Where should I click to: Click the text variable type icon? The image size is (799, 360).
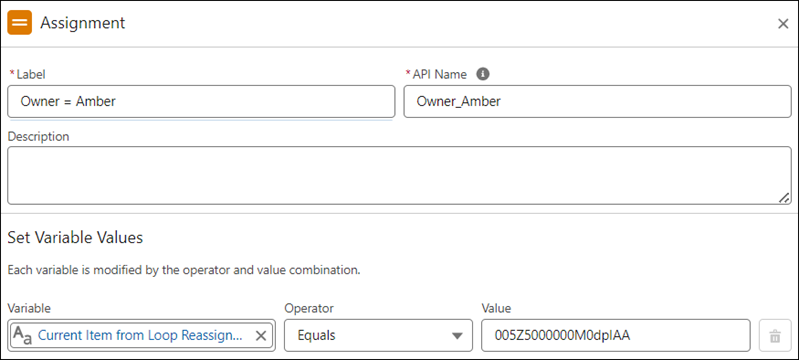(x=22, y=336)
